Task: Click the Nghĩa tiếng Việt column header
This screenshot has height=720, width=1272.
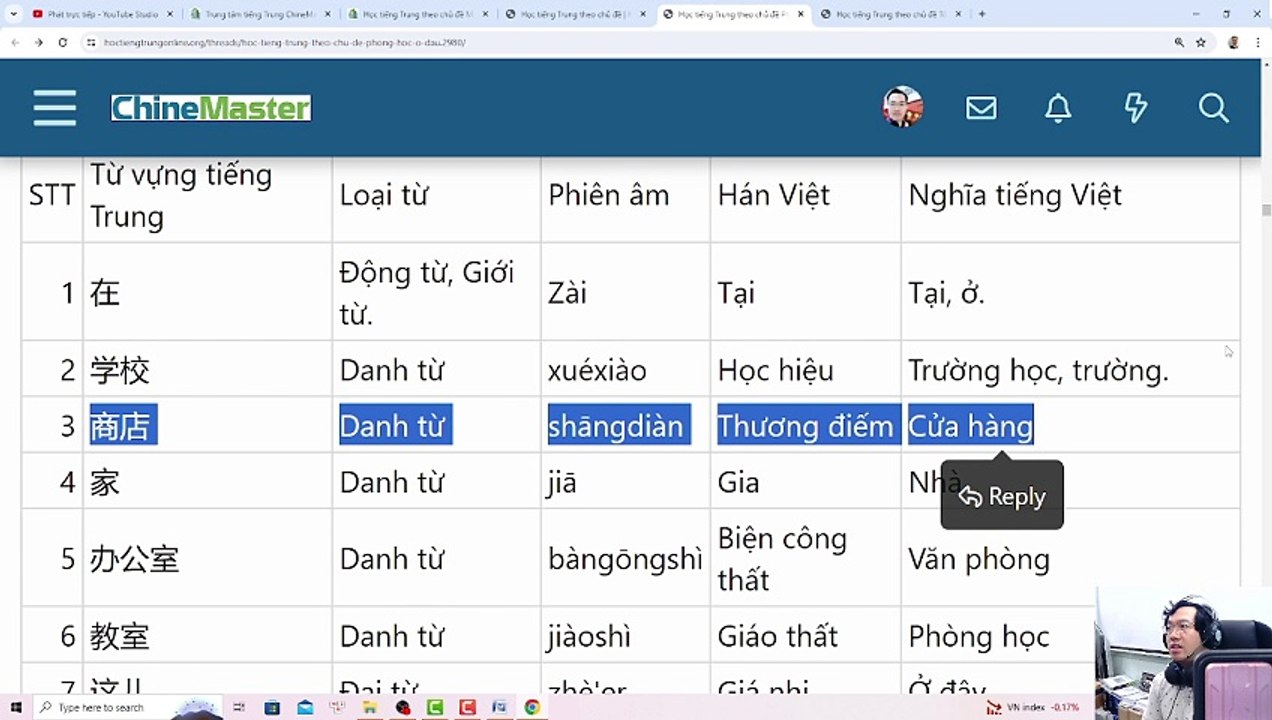Action: click(x=1015, y=194)
